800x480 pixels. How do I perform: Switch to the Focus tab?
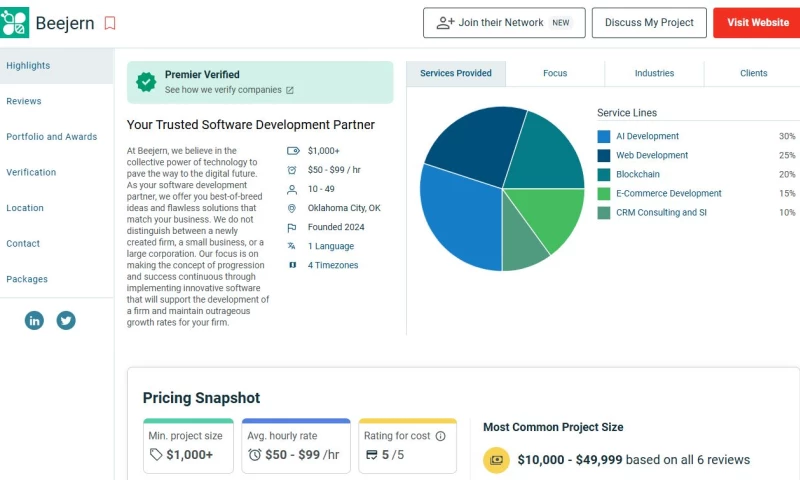[555, 73]
